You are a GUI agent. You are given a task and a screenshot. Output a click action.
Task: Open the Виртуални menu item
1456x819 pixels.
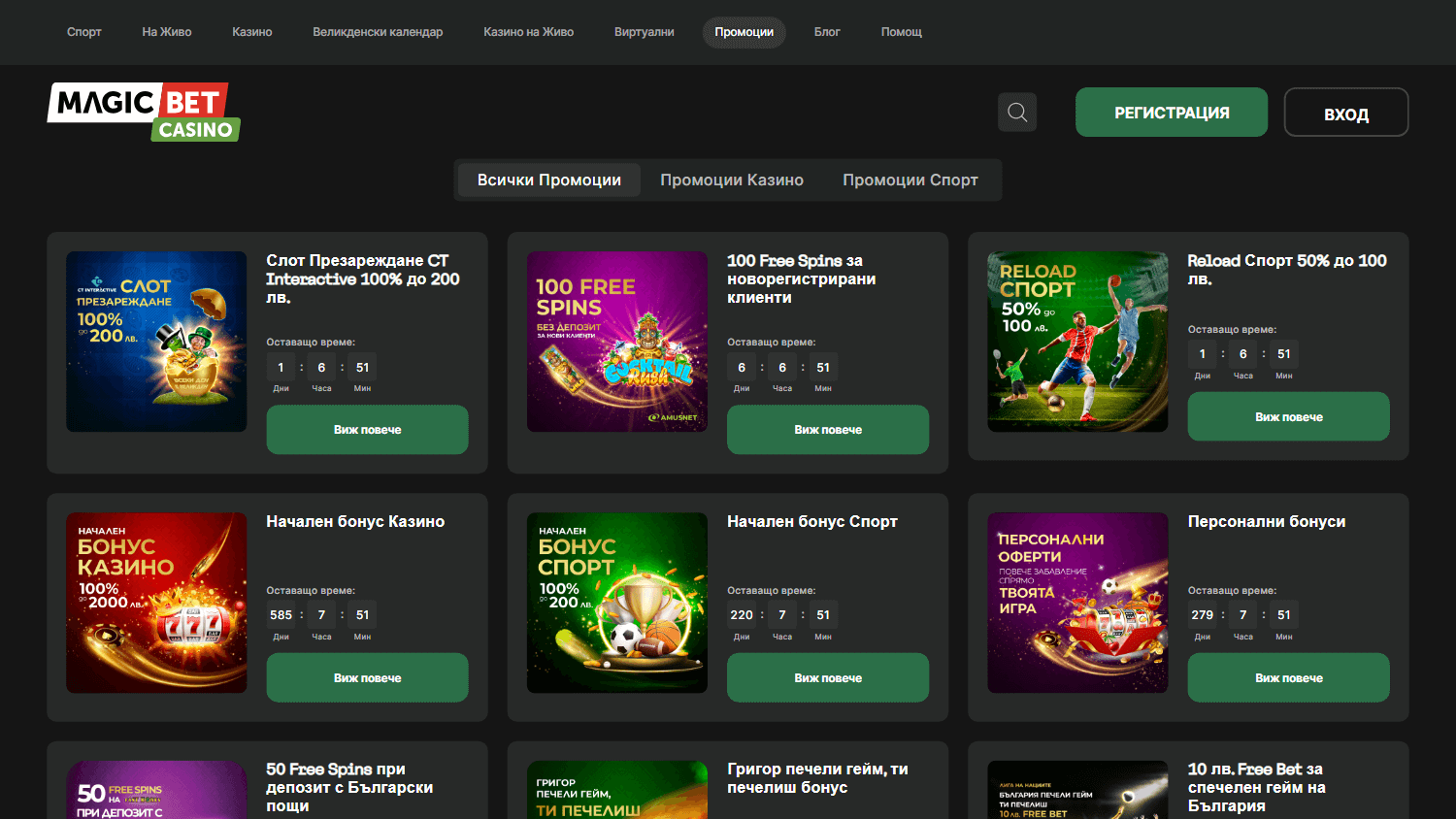645,32
